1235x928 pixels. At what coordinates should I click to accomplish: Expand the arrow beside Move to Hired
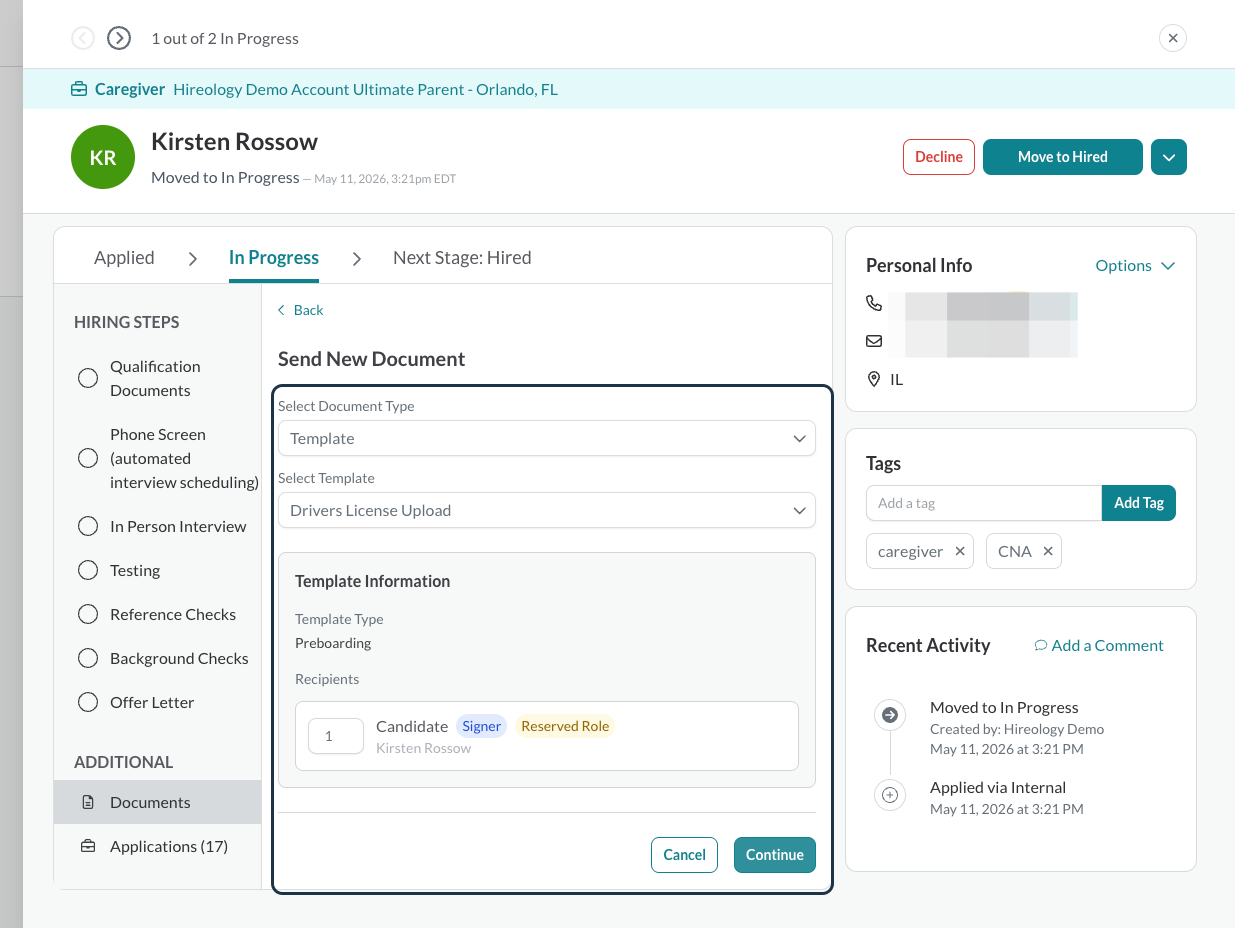click(x=1169, y=157)
